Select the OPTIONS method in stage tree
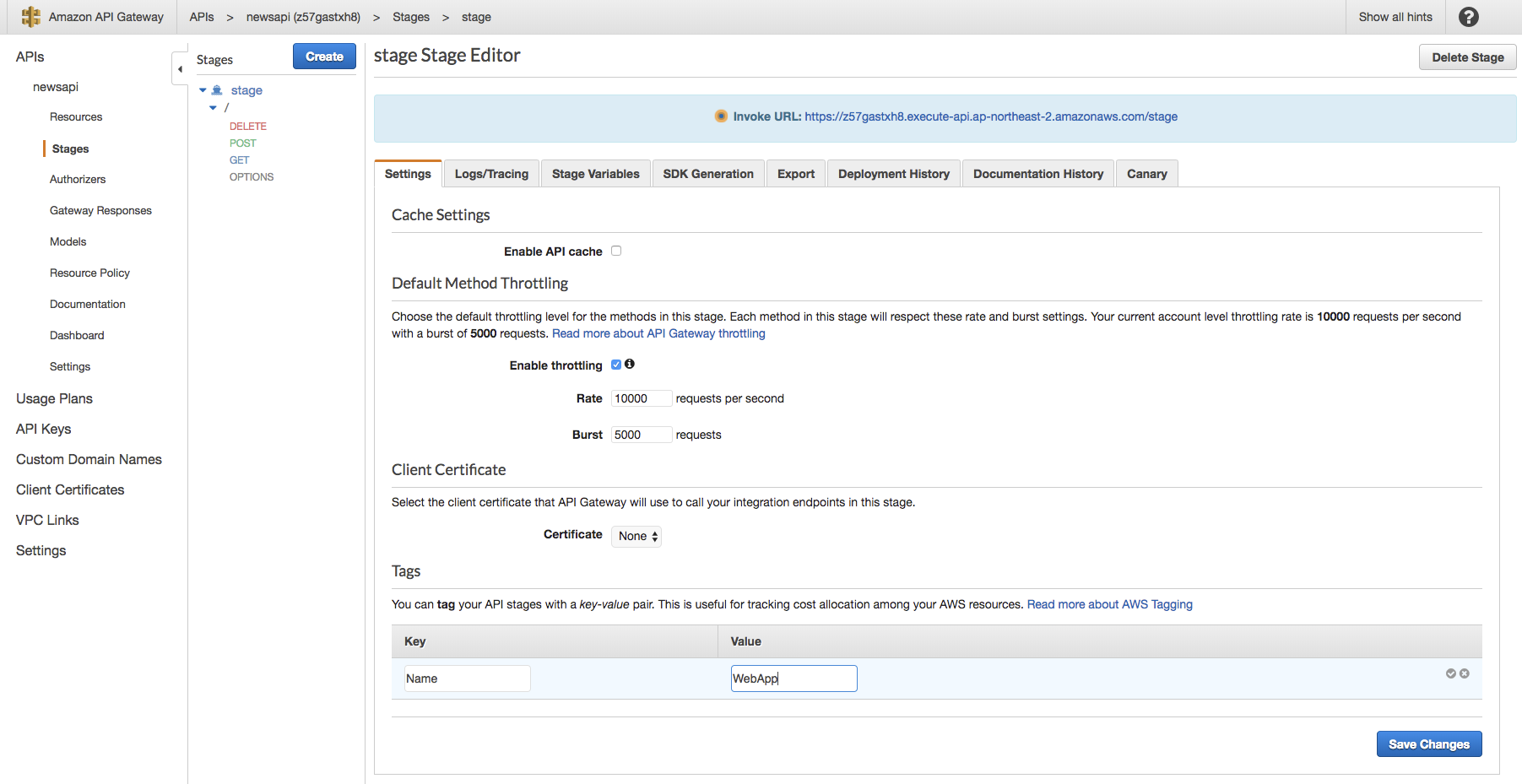 pos(252,177)
